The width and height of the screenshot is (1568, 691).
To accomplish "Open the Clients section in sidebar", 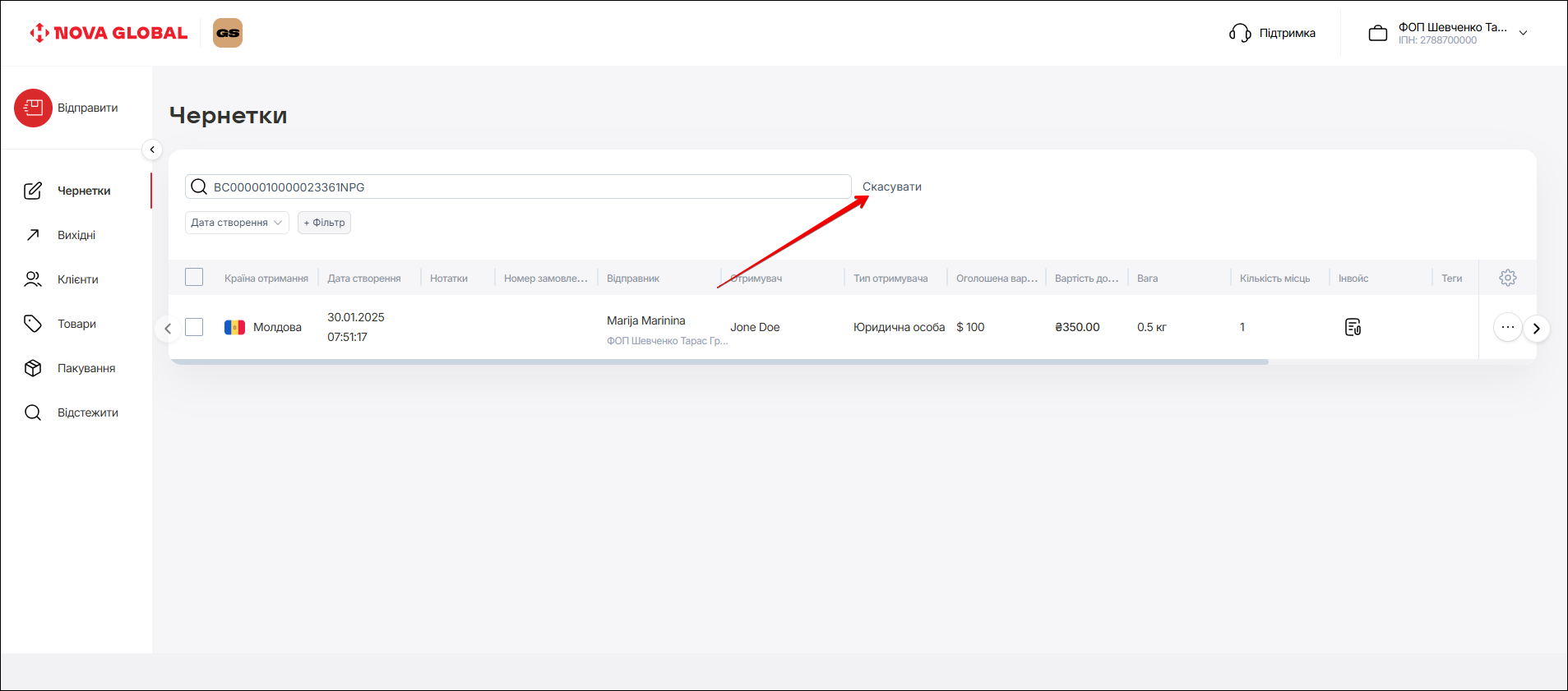I will pos(77,279).
